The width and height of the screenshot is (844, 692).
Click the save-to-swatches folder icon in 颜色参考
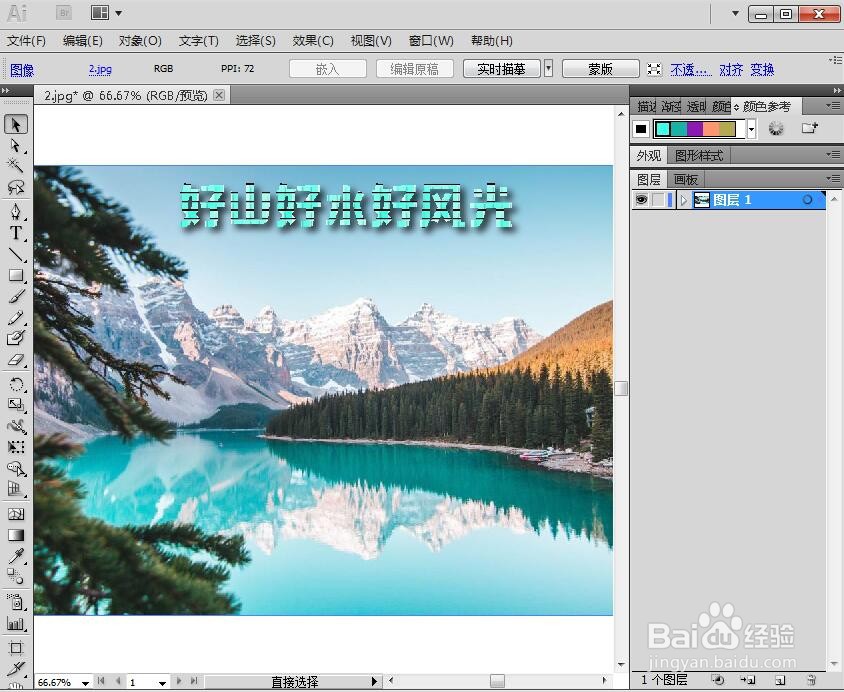807,126
